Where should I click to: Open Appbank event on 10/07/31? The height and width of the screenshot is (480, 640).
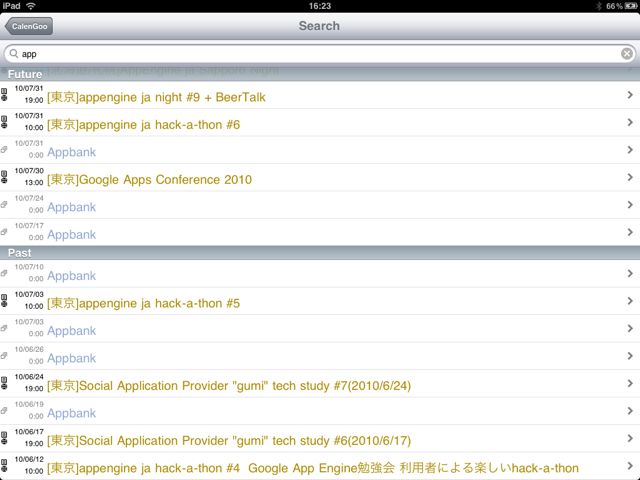pyautogui.click(x=320, y=150)
